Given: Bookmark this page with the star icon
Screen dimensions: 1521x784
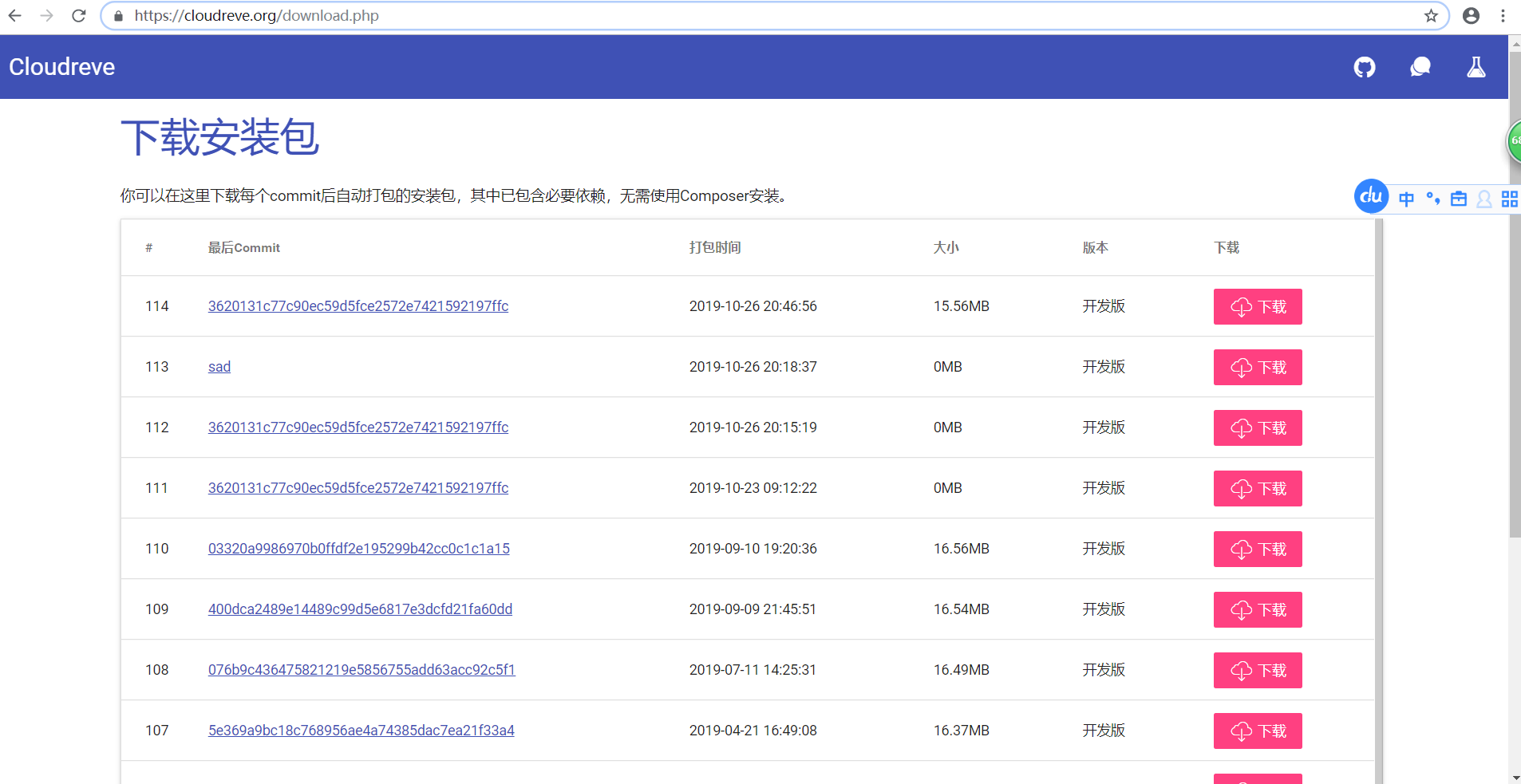Looking at the screenshot, I should coord(1429,15).
